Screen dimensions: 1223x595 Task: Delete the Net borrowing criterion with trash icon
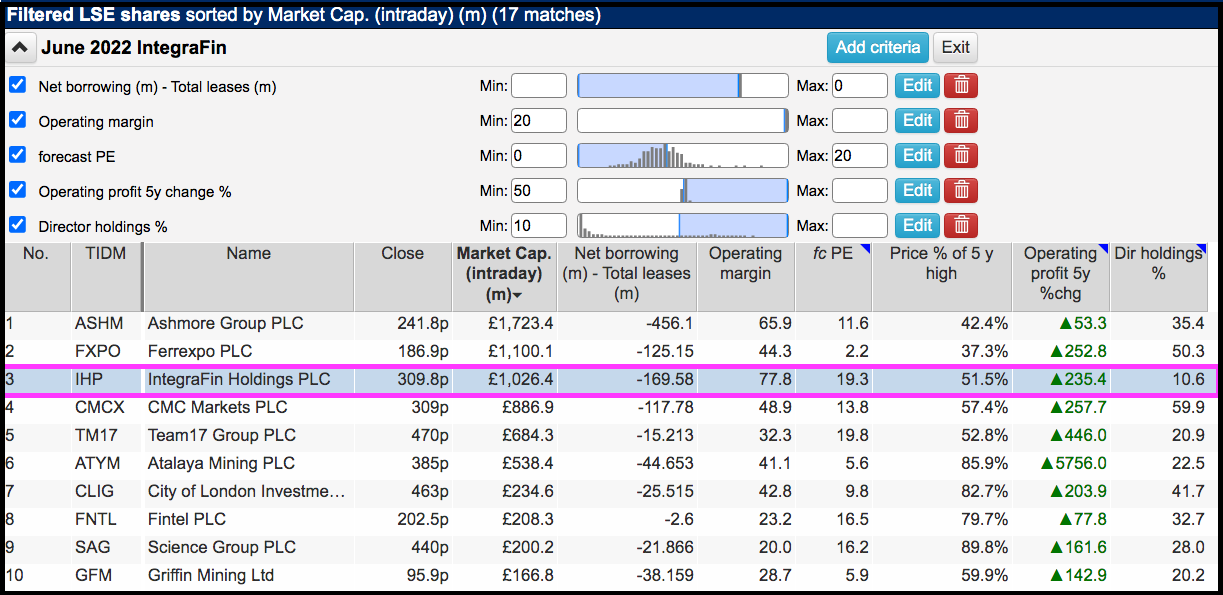tap(961, 85)
